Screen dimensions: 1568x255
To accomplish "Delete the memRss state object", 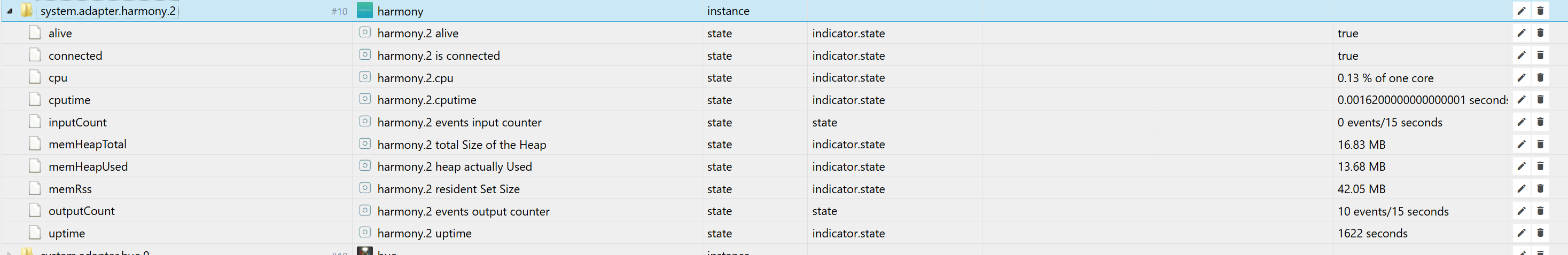I will pos(1541,189).
